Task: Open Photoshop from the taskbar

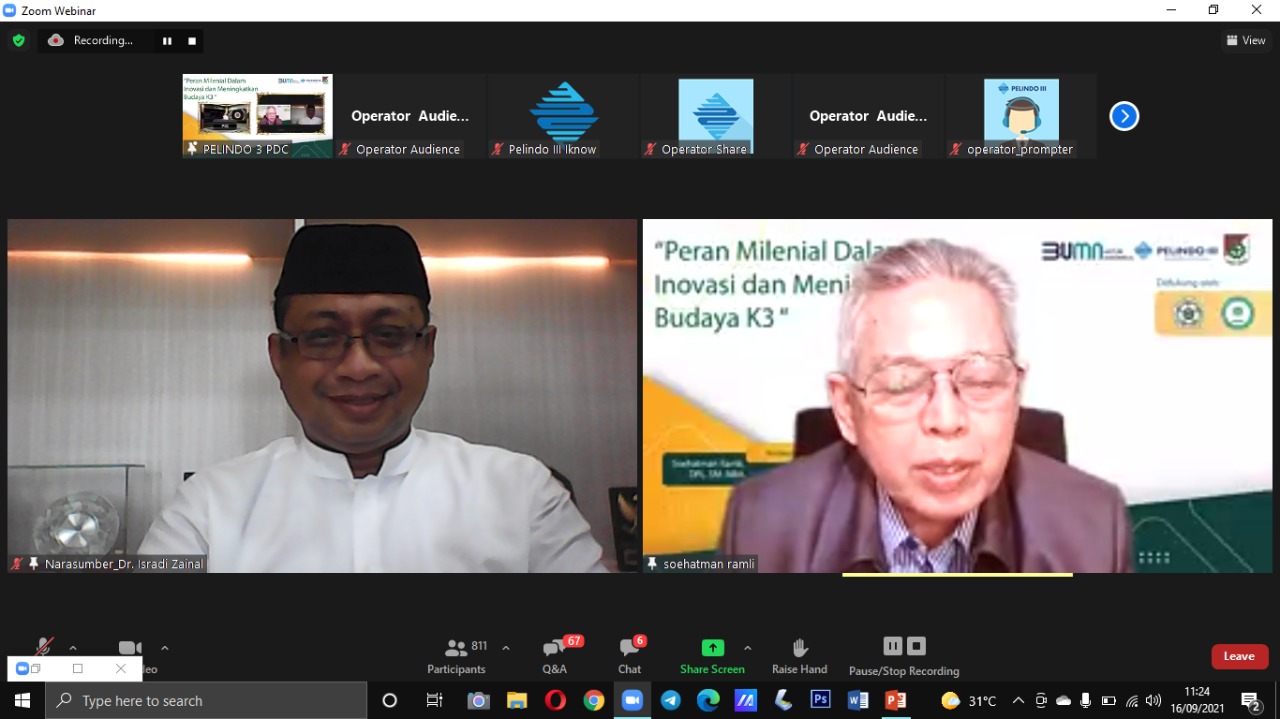Action: coord(820,700)
